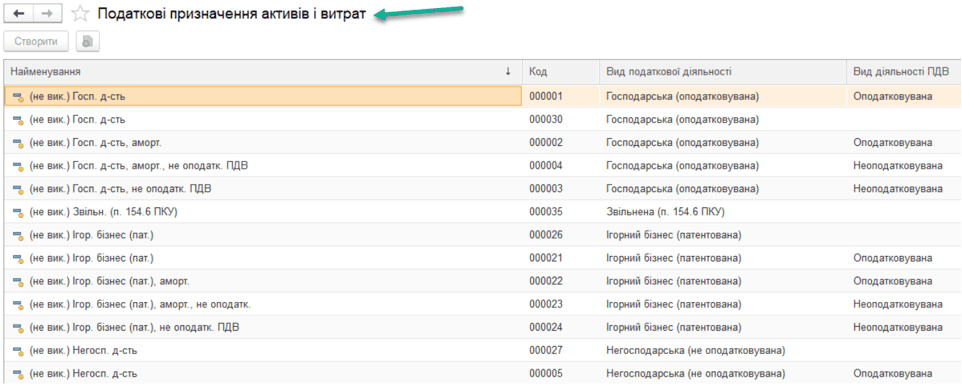Screen dimensions: 962x384
Task: Click 'Негосподарська (не оподатковувана)' in row 000027
Action: 696,351
